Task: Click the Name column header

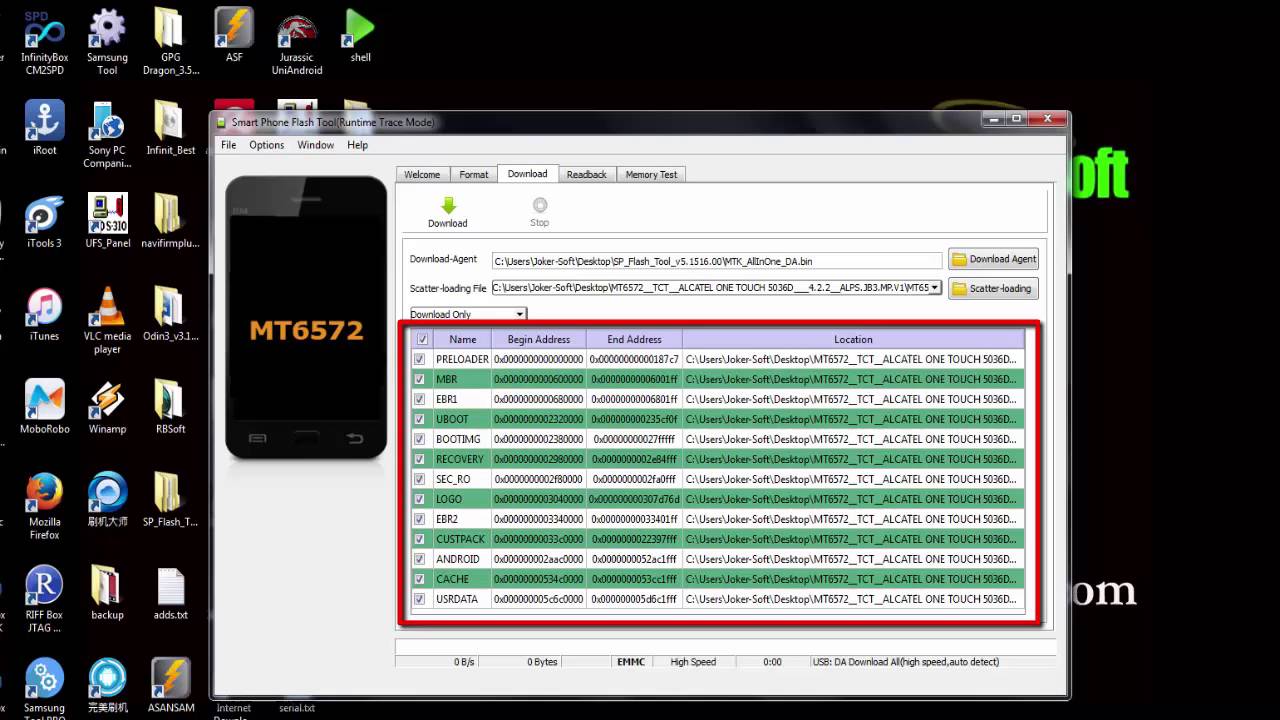Action: pos(463,339)
